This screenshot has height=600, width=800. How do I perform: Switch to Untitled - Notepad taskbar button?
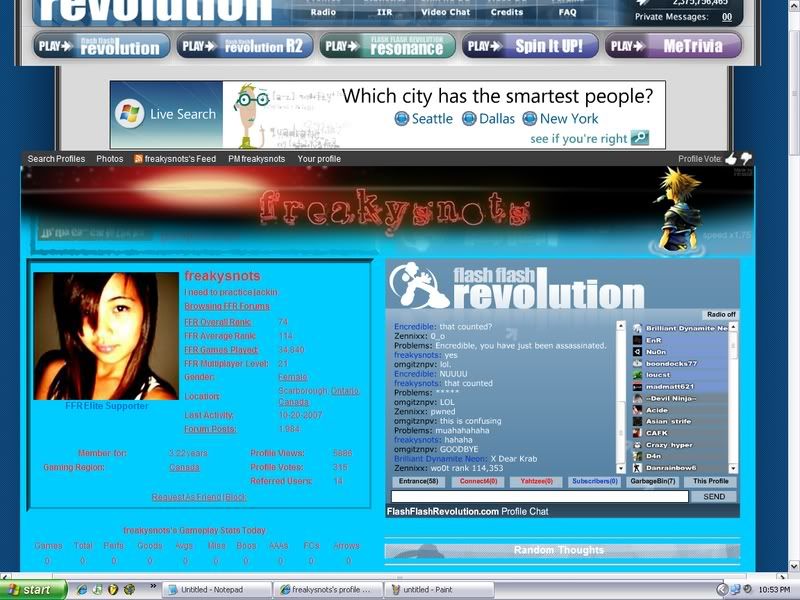tap(217, 590)
